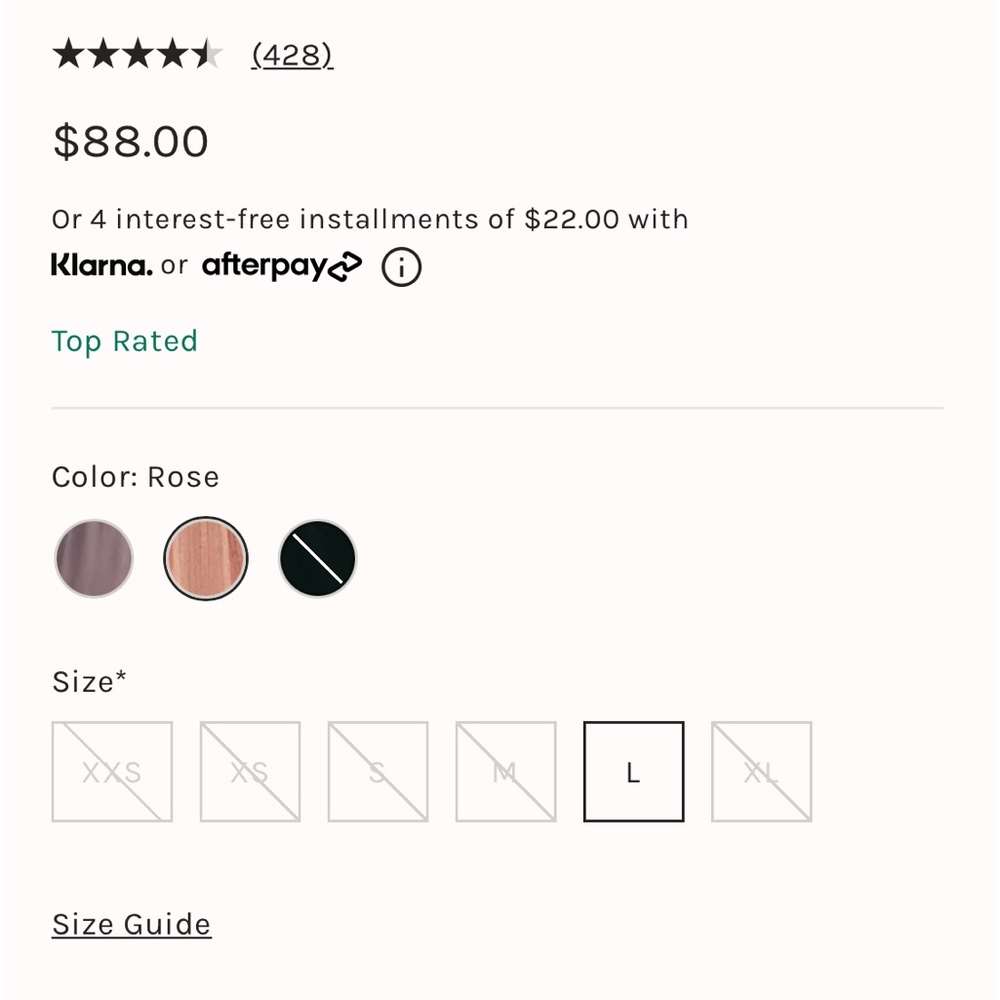Choose the crossed-out XL size box
Image resolution: width=1000 pixels, height=1000 pixels.
(761, 772)
